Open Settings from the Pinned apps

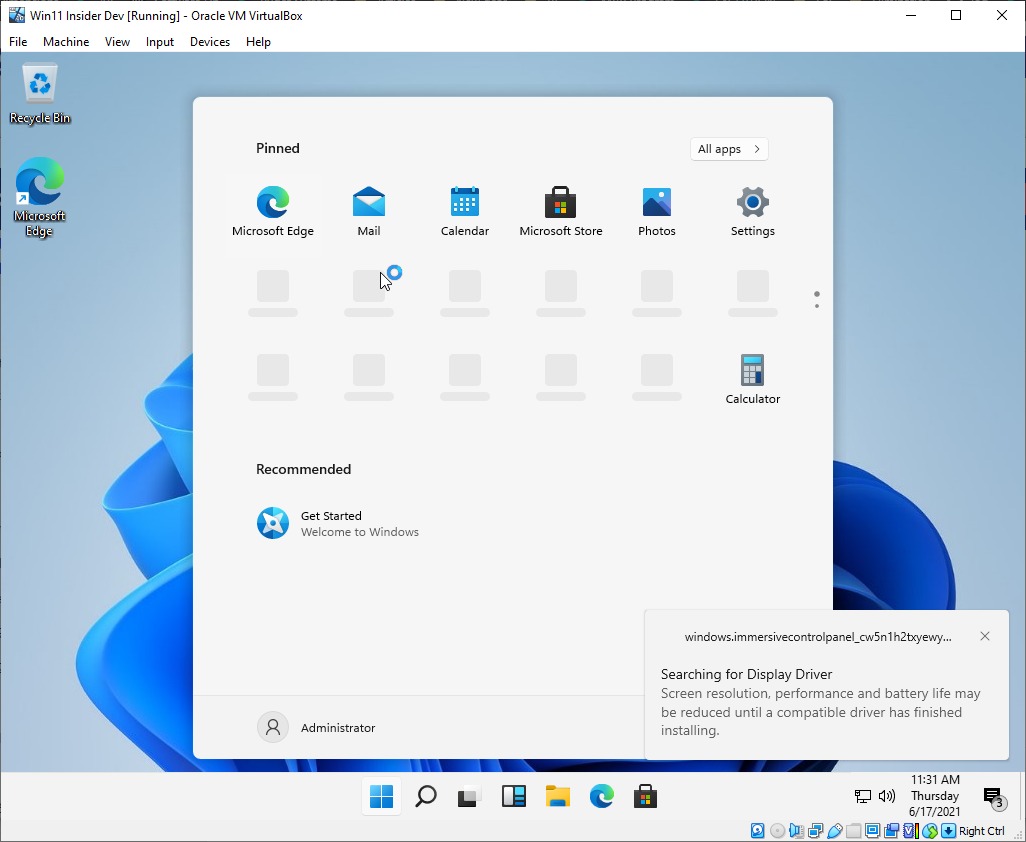(x=752, y=211)
